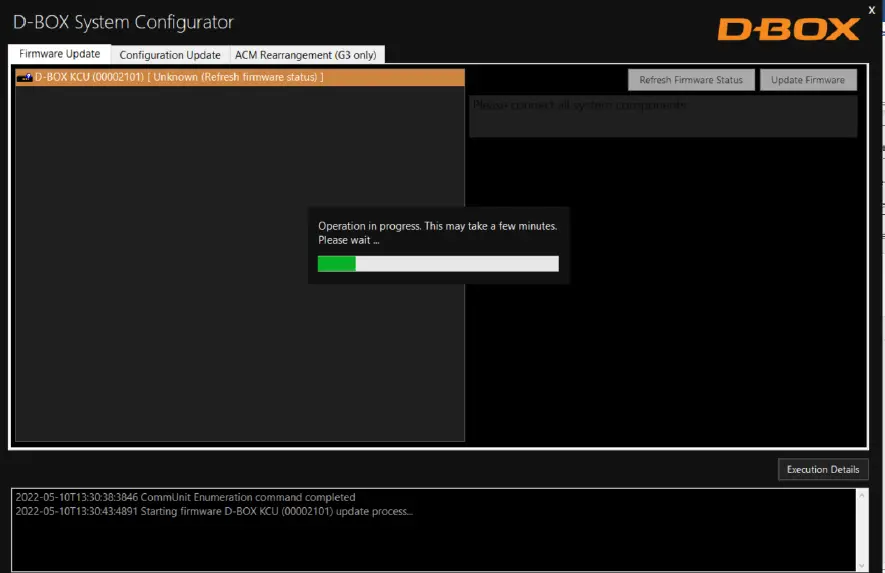Select log line 'Starting firmware D-BOX KCU update process'

214,511
